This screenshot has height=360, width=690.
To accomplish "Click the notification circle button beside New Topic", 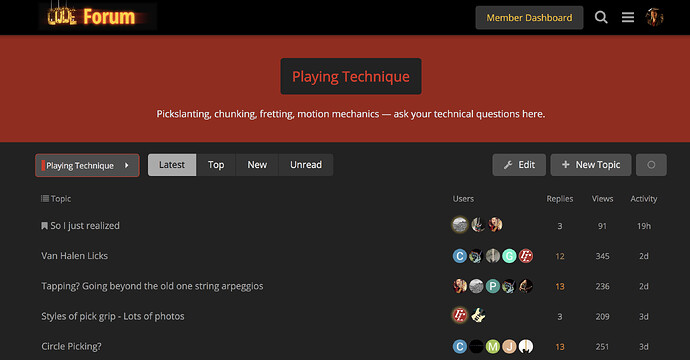I will click(x=651, y=165).
